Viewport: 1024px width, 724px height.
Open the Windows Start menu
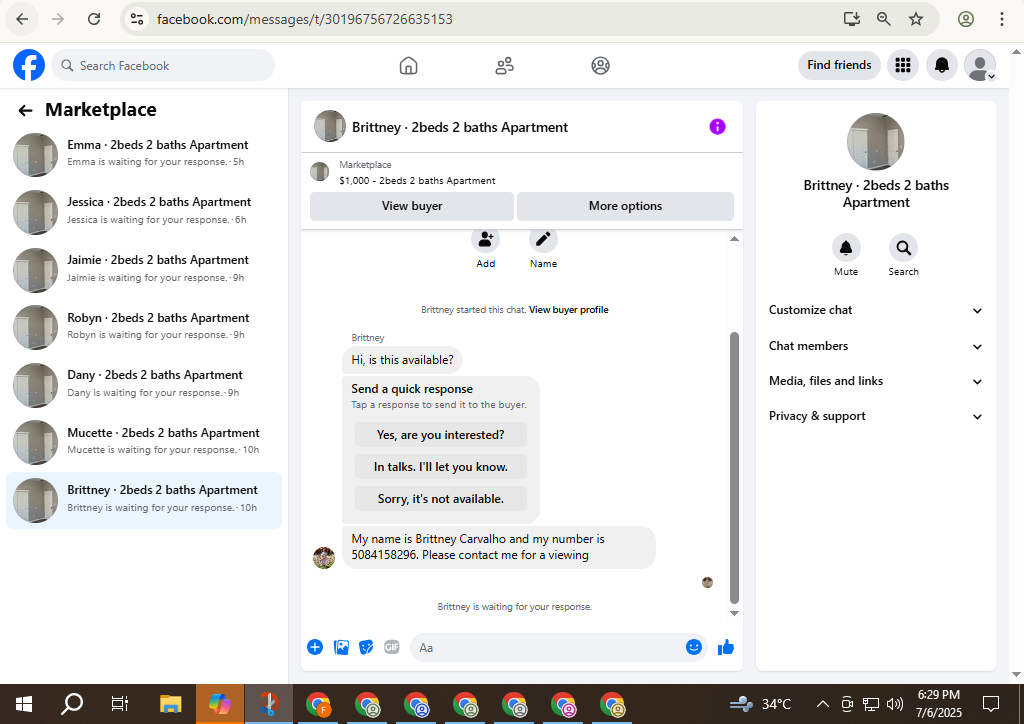(x=24, y=704)
